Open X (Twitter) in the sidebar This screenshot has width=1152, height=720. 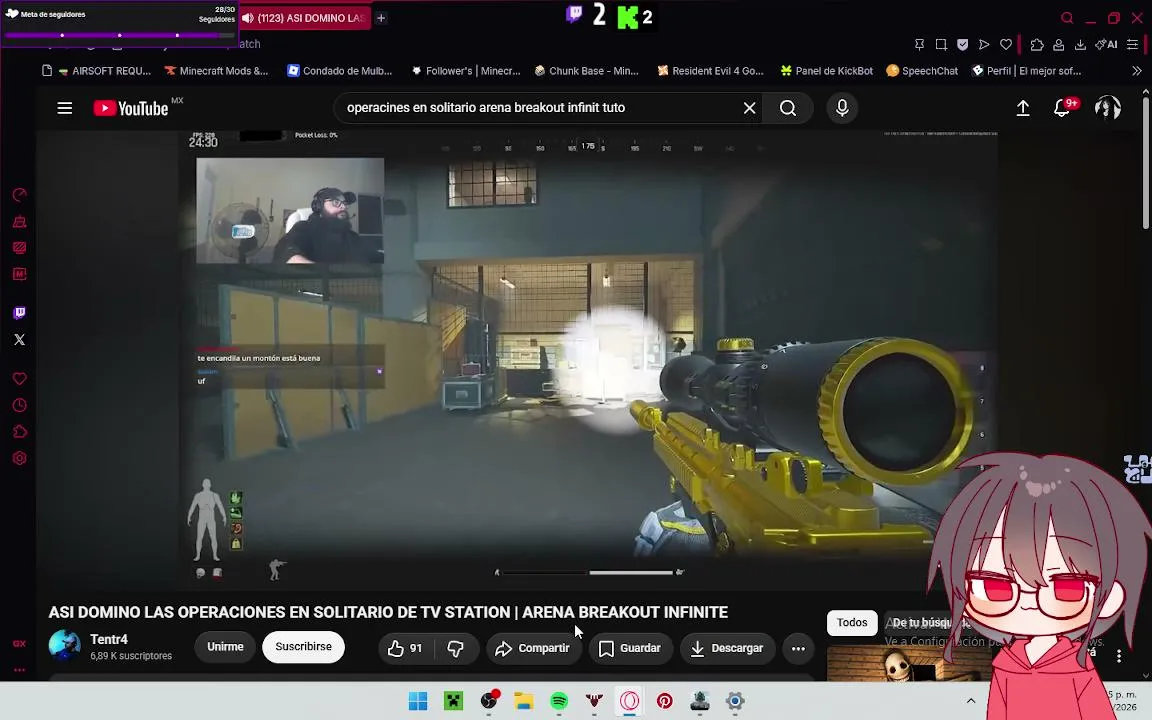(x=20, y=339)
